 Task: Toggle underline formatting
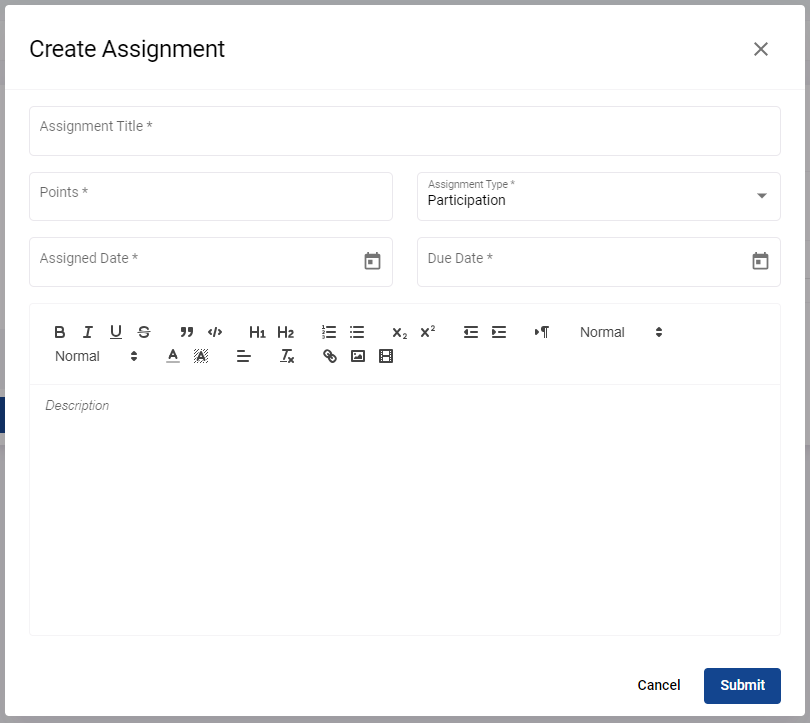tap(116, 332)
